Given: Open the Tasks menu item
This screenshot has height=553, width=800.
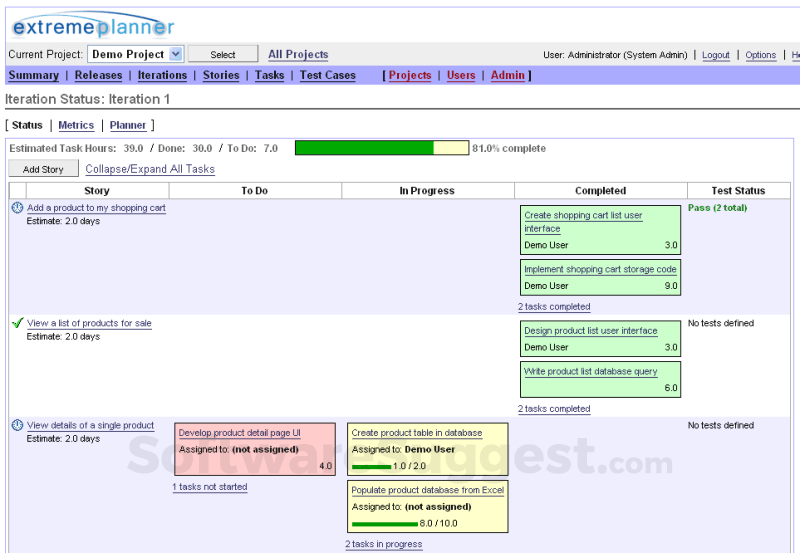Looking at the screenshot, I should (x=269, y=75).
